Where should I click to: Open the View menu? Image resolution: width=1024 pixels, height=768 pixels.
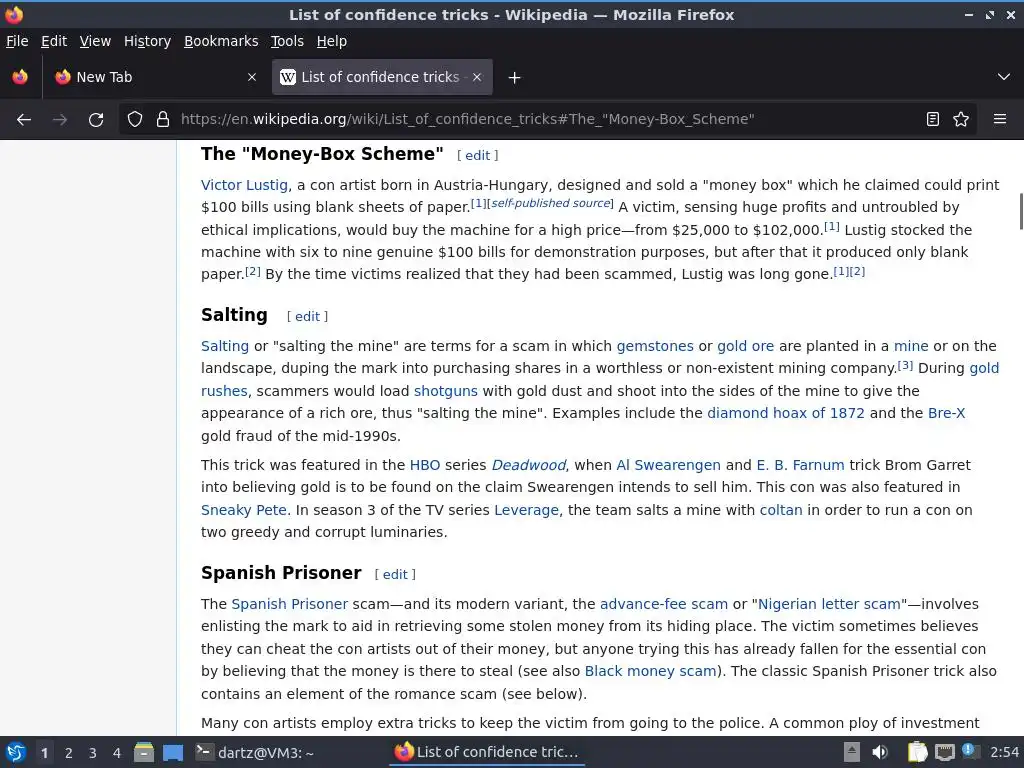95,41
